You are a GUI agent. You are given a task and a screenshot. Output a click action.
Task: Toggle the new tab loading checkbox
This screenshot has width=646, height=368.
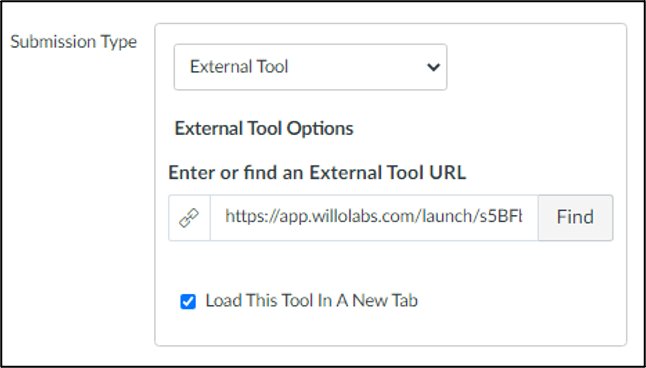click(188, 302)
